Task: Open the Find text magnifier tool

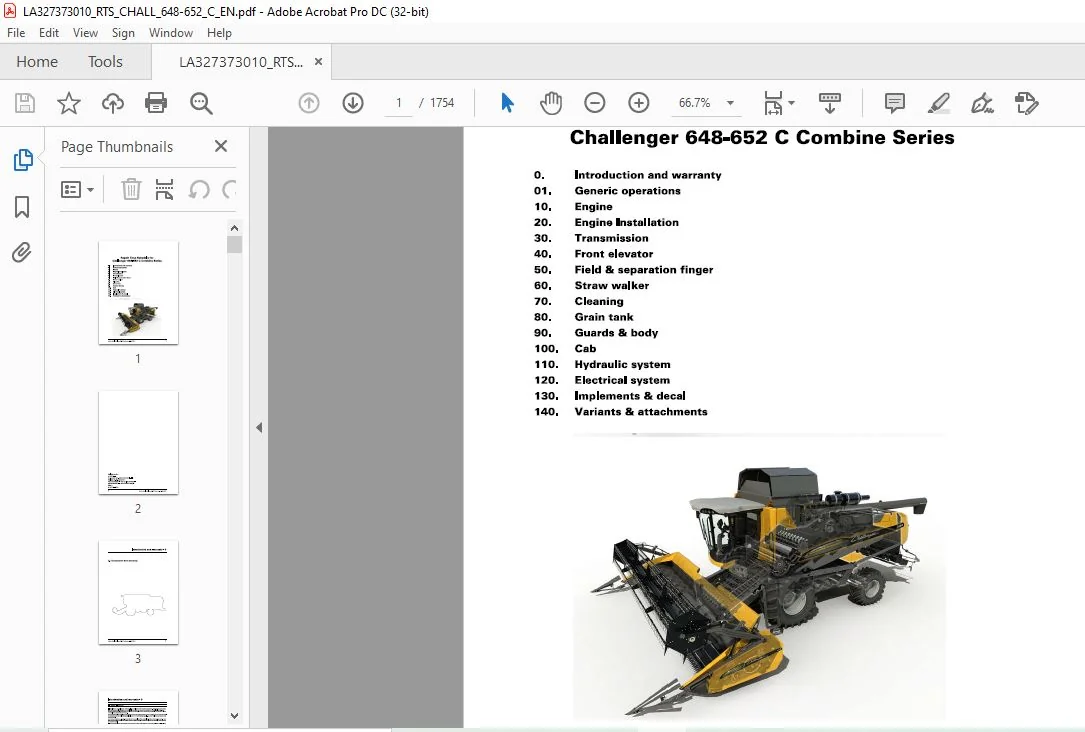Action: coord(201,103)
